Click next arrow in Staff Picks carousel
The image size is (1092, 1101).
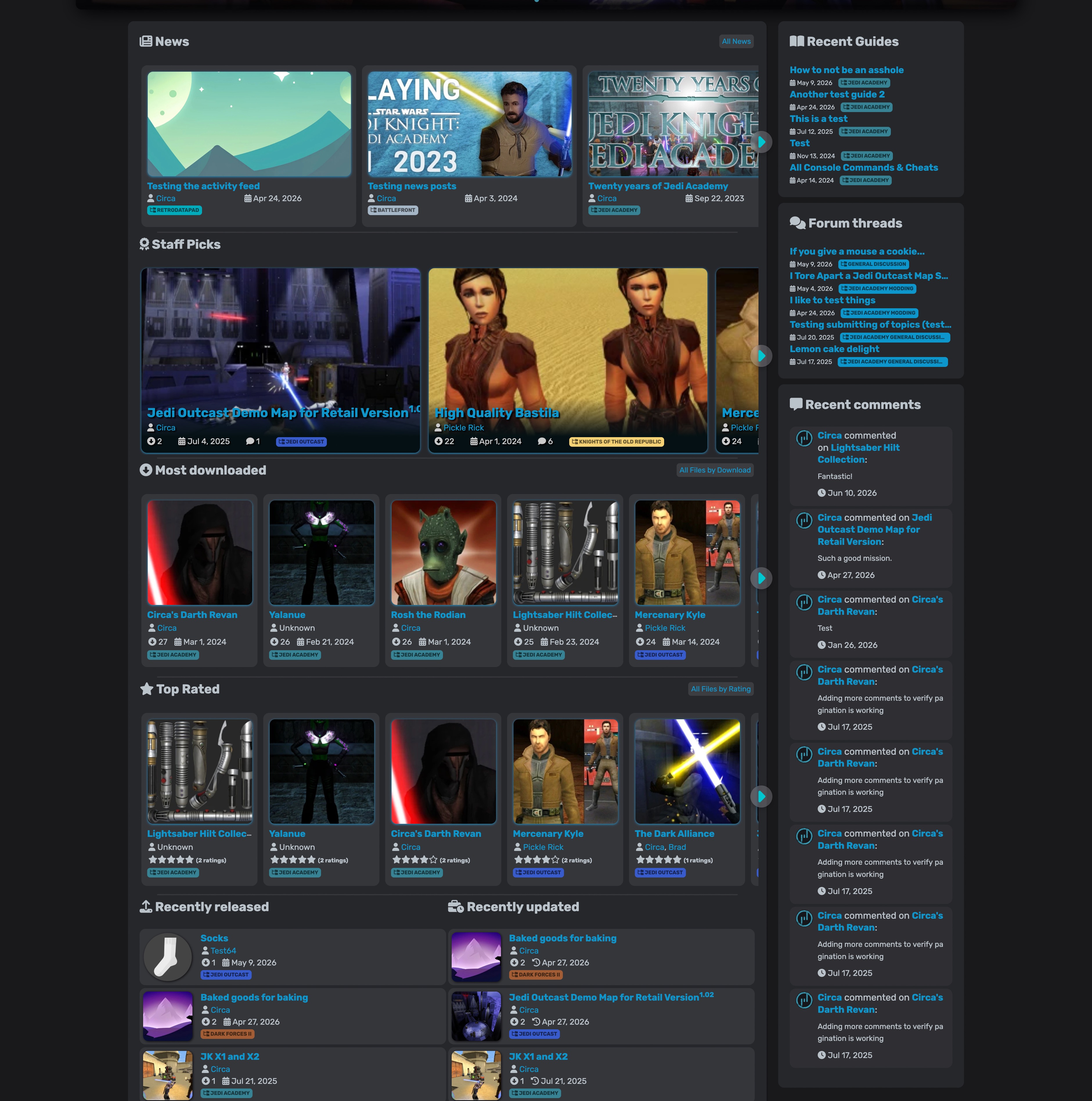pyautogui.click(x=761, y=356)
